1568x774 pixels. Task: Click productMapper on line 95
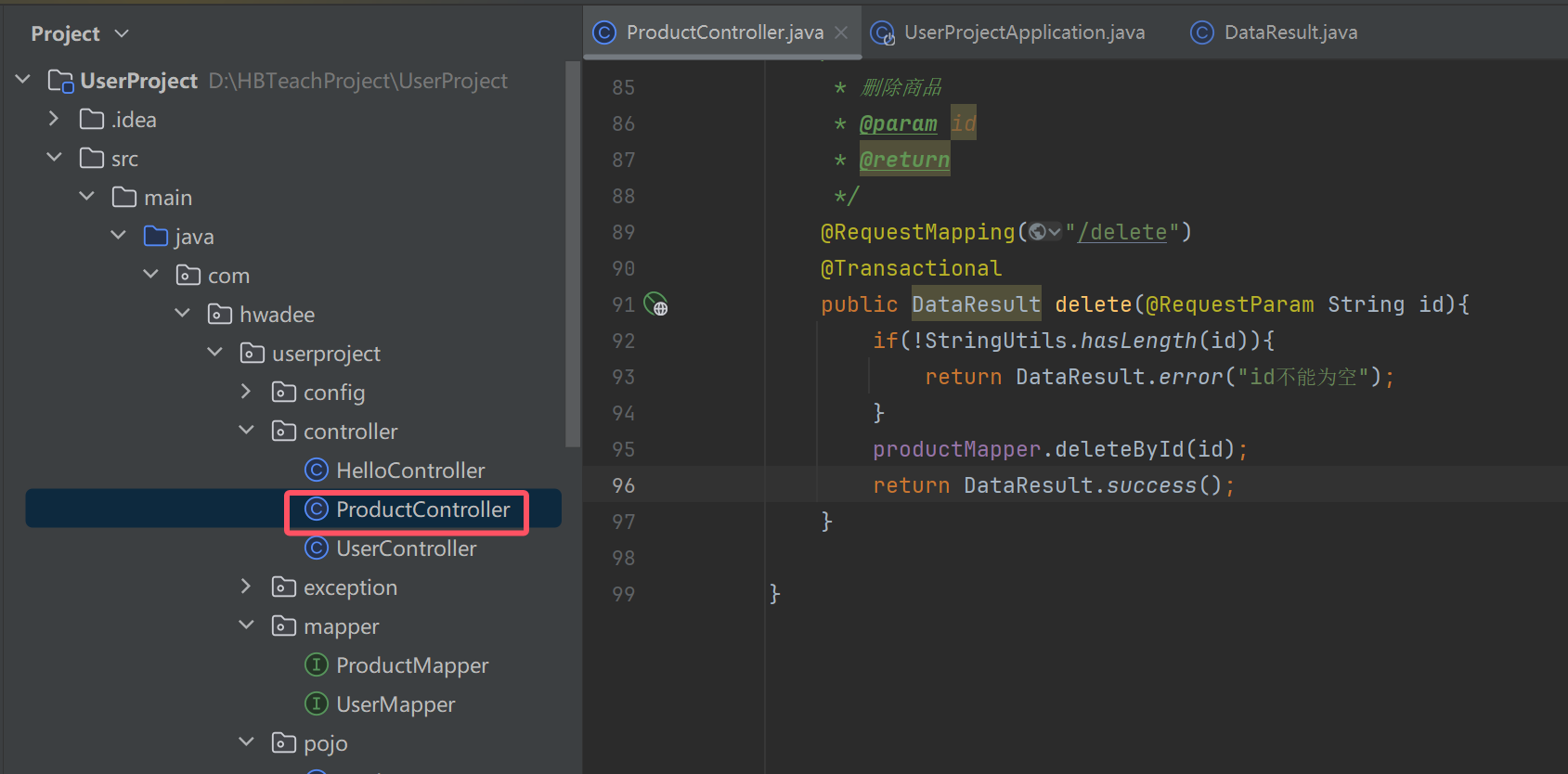click(x=957, y=449)
